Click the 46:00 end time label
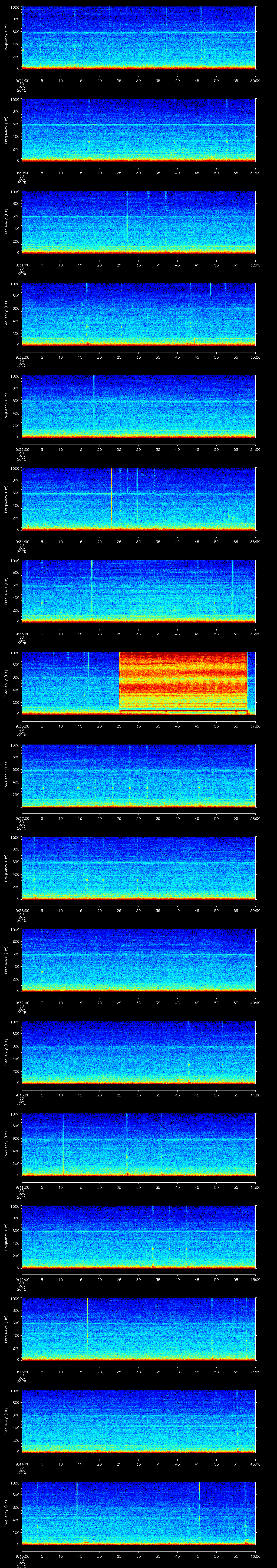The image size is (277, 1568). click(255, 1556)
